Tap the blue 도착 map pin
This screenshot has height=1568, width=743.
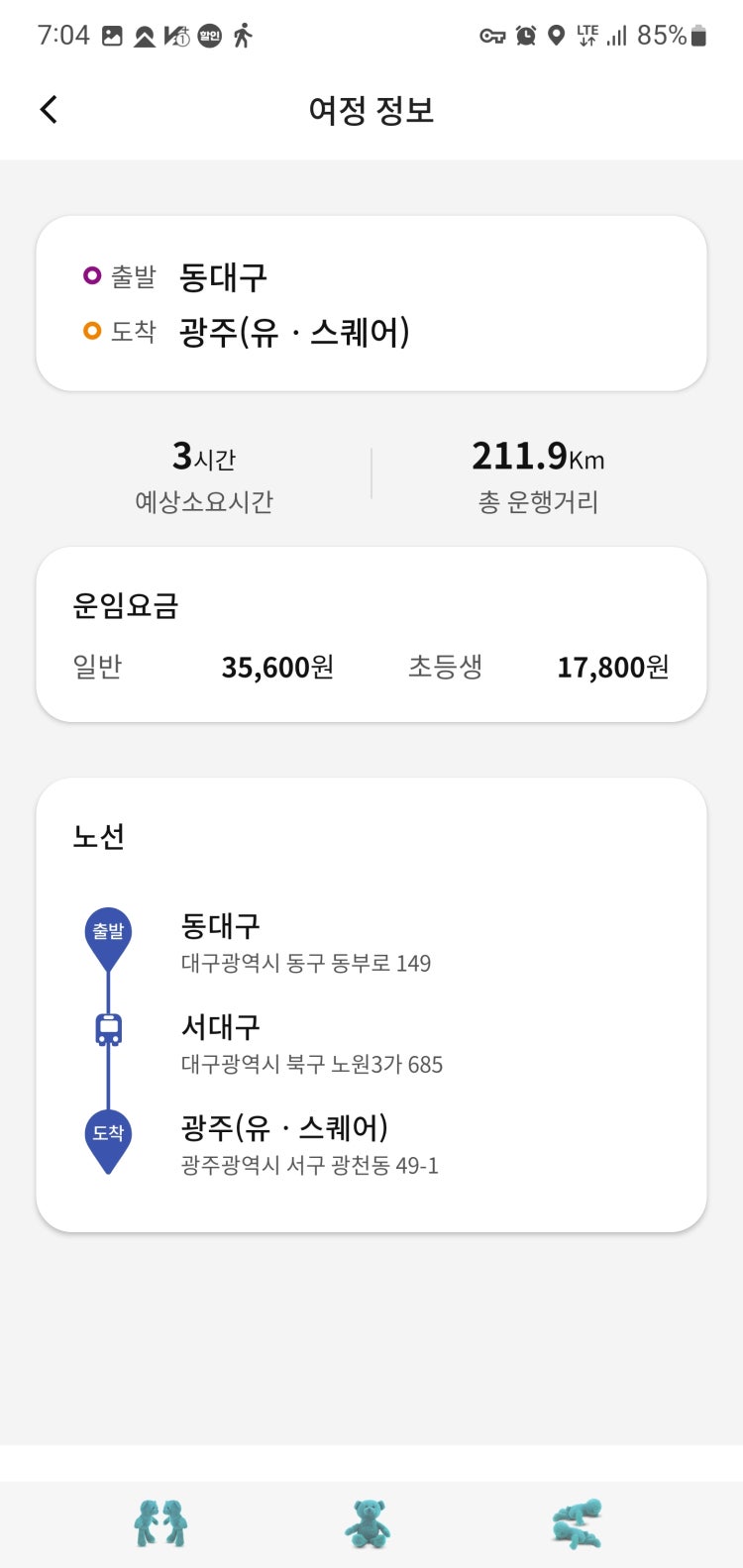108,1141
